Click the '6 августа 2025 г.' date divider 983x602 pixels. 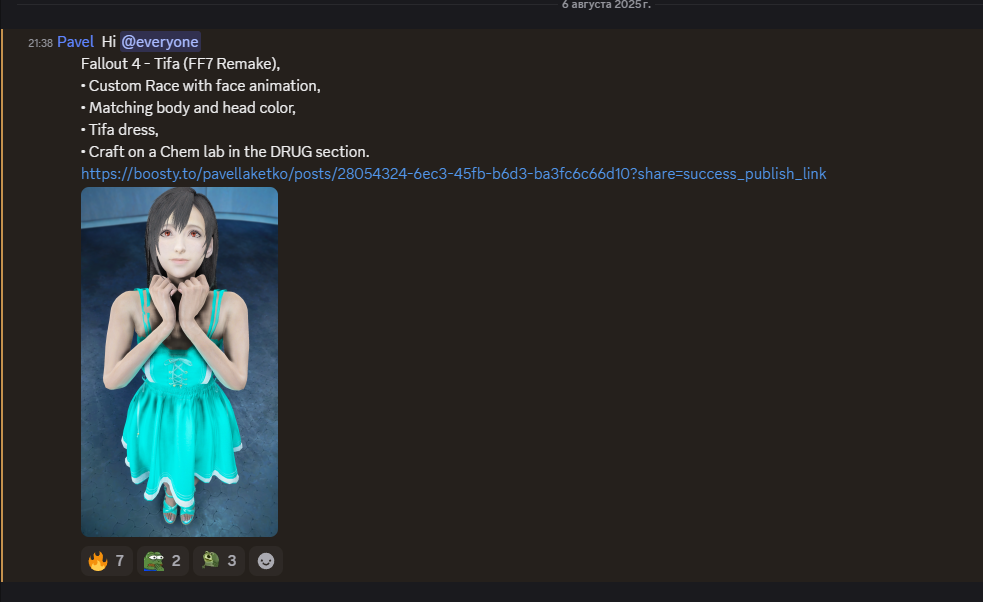click(606, 4)
